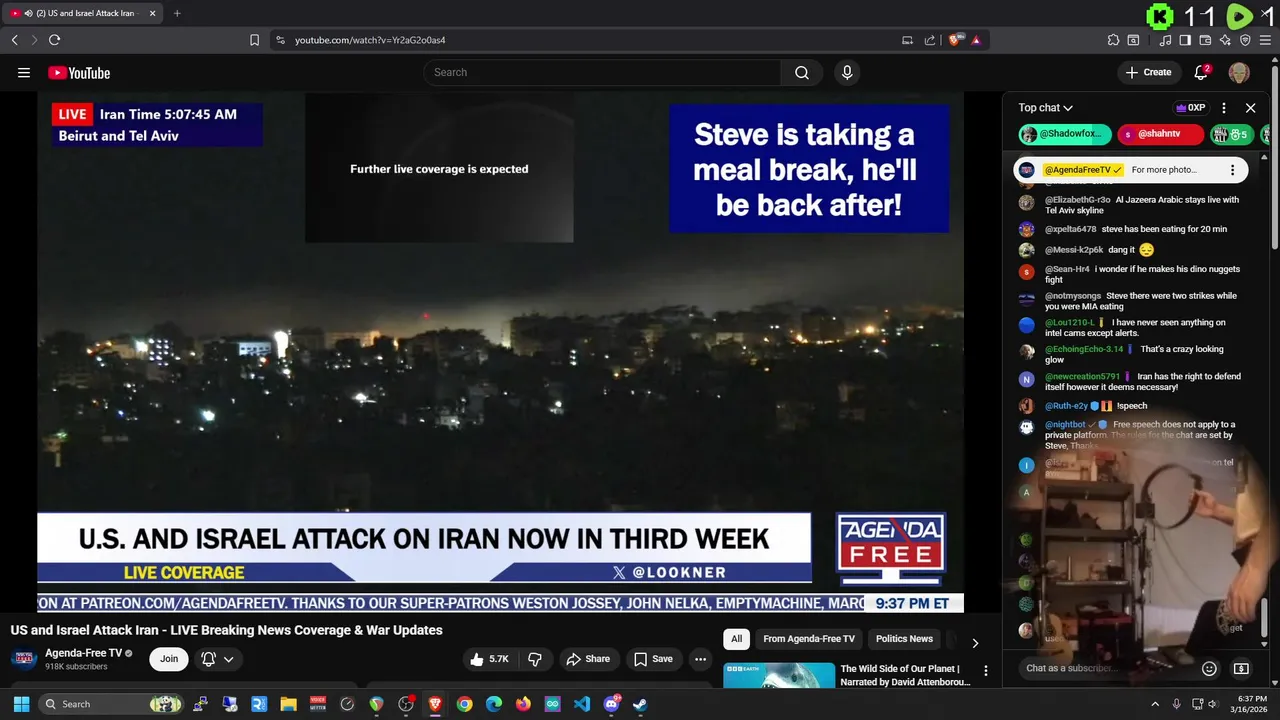Screen dimensions: 1280x720
Task: Open Wild Side of Our Planet thumbnail
Action: pos(779,675)
